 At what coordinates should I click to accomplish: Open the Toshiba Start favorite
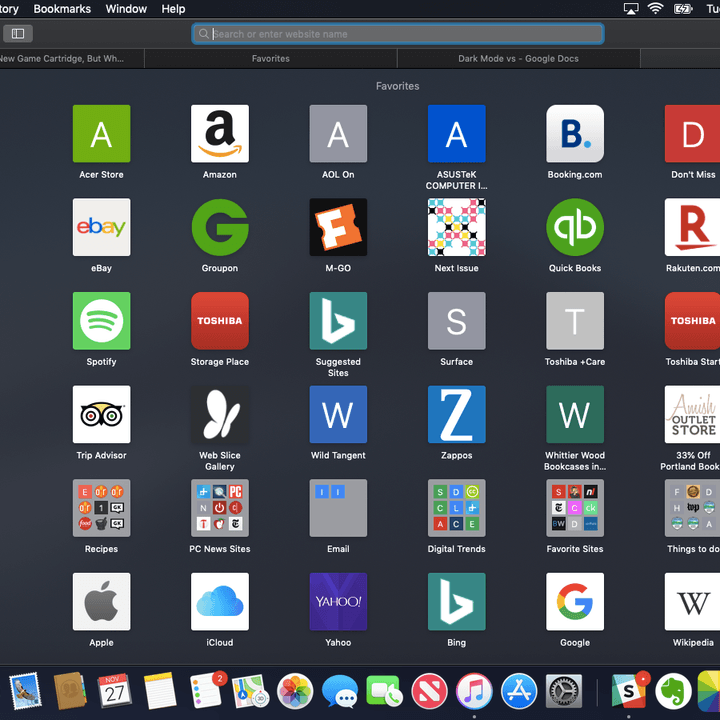(x=692, y=321)
